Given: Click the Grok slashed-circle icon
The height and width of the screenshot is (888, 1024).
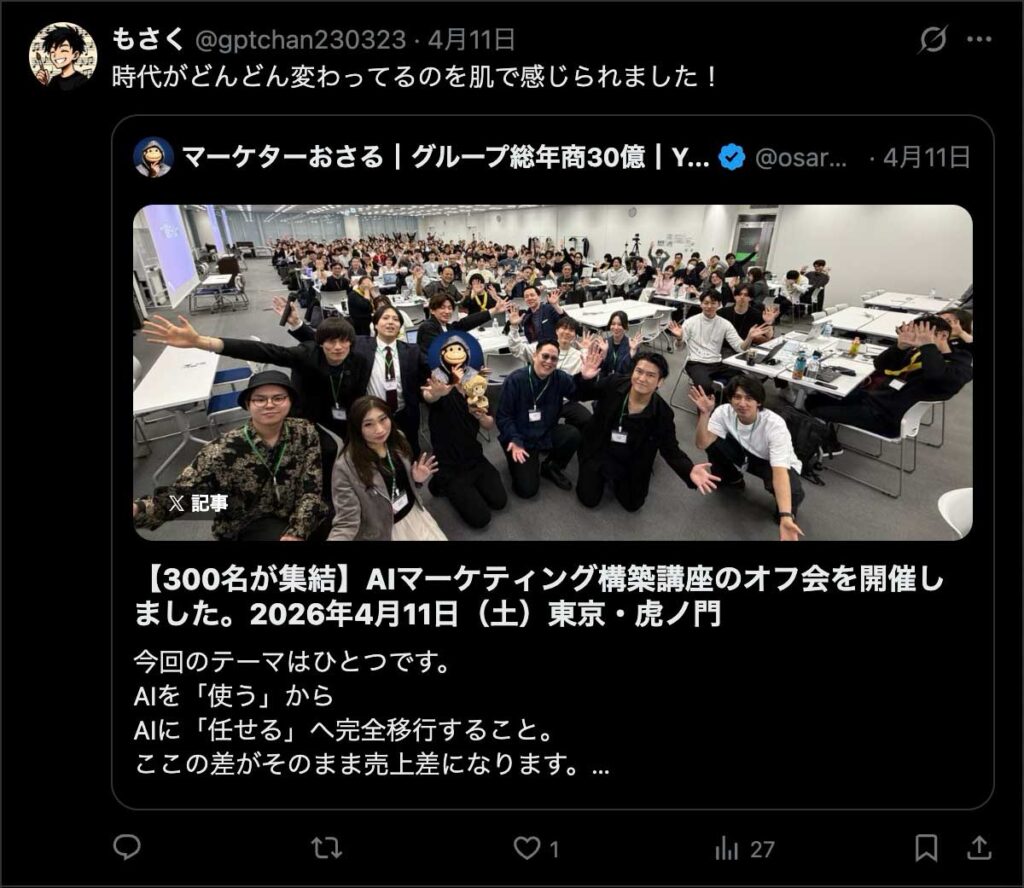Looking at the screenshot, I should click(x=933, y=40).
